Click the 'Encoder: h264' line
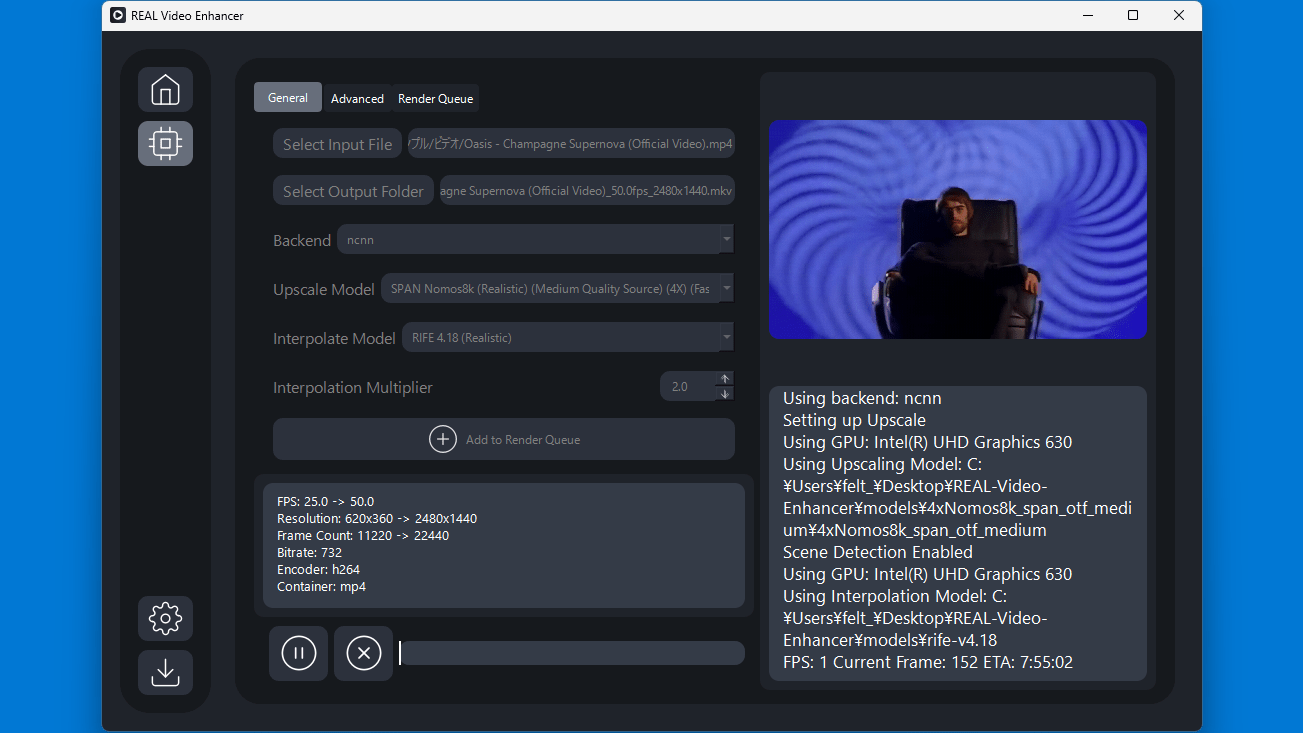The image size is (1303, 733). tap(319, 569)
